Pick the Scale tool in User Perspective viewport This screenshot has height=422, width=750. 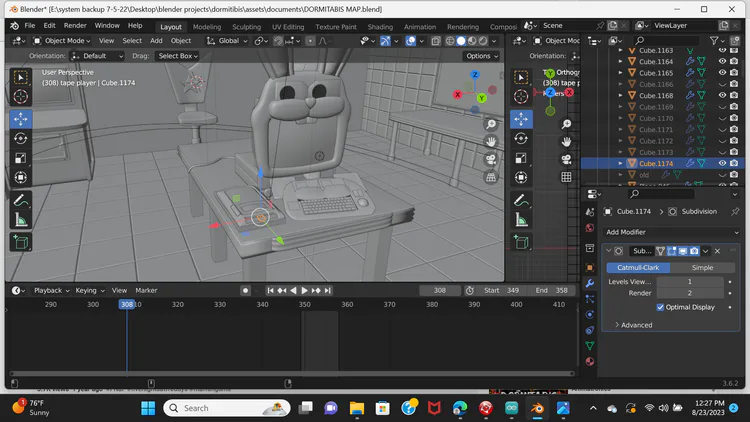pyautogui.click(x=21, y=158)
